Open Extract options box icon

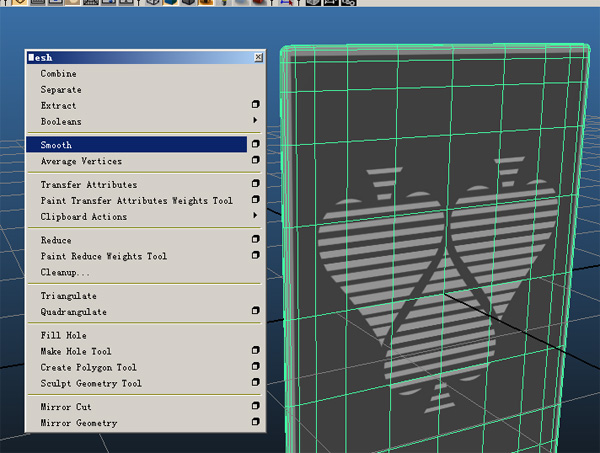click(256, 105)
